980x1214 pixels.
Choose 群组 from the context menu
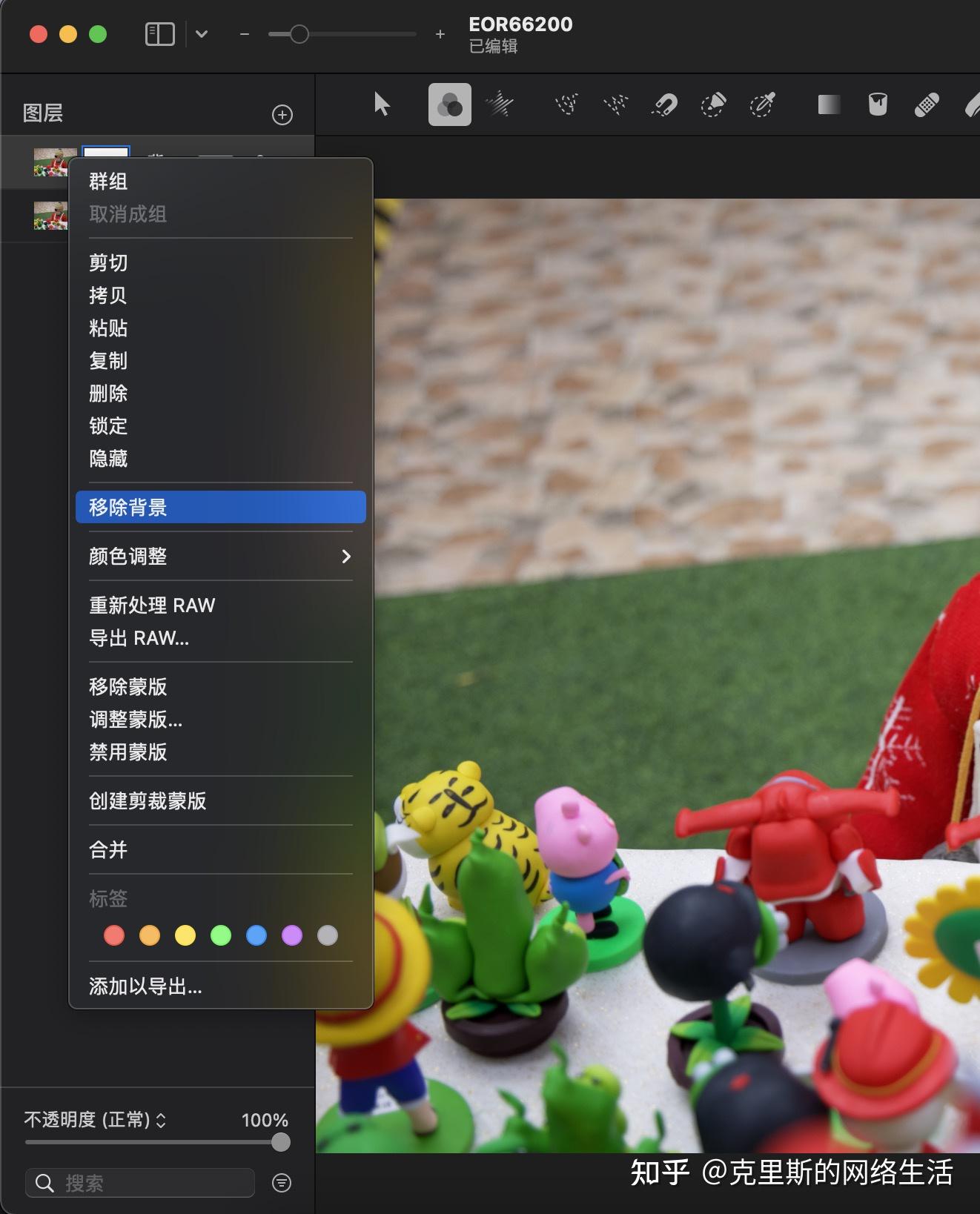(221, 182)
